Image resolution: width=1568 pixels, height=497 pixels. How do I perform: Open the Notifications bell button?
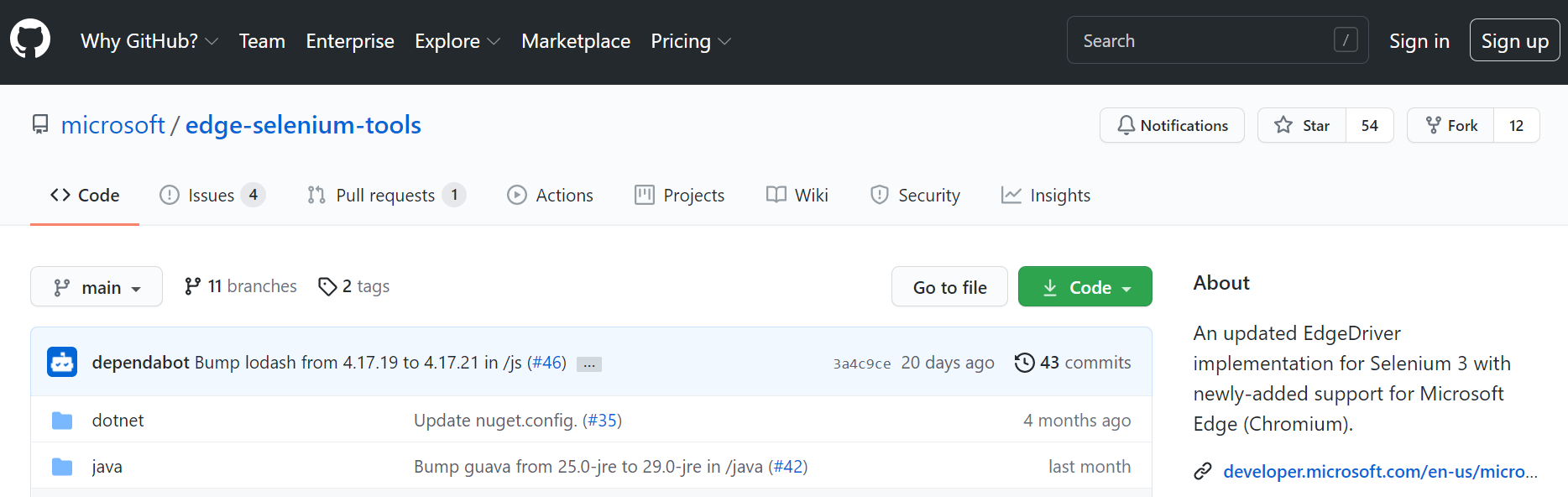1172,126
